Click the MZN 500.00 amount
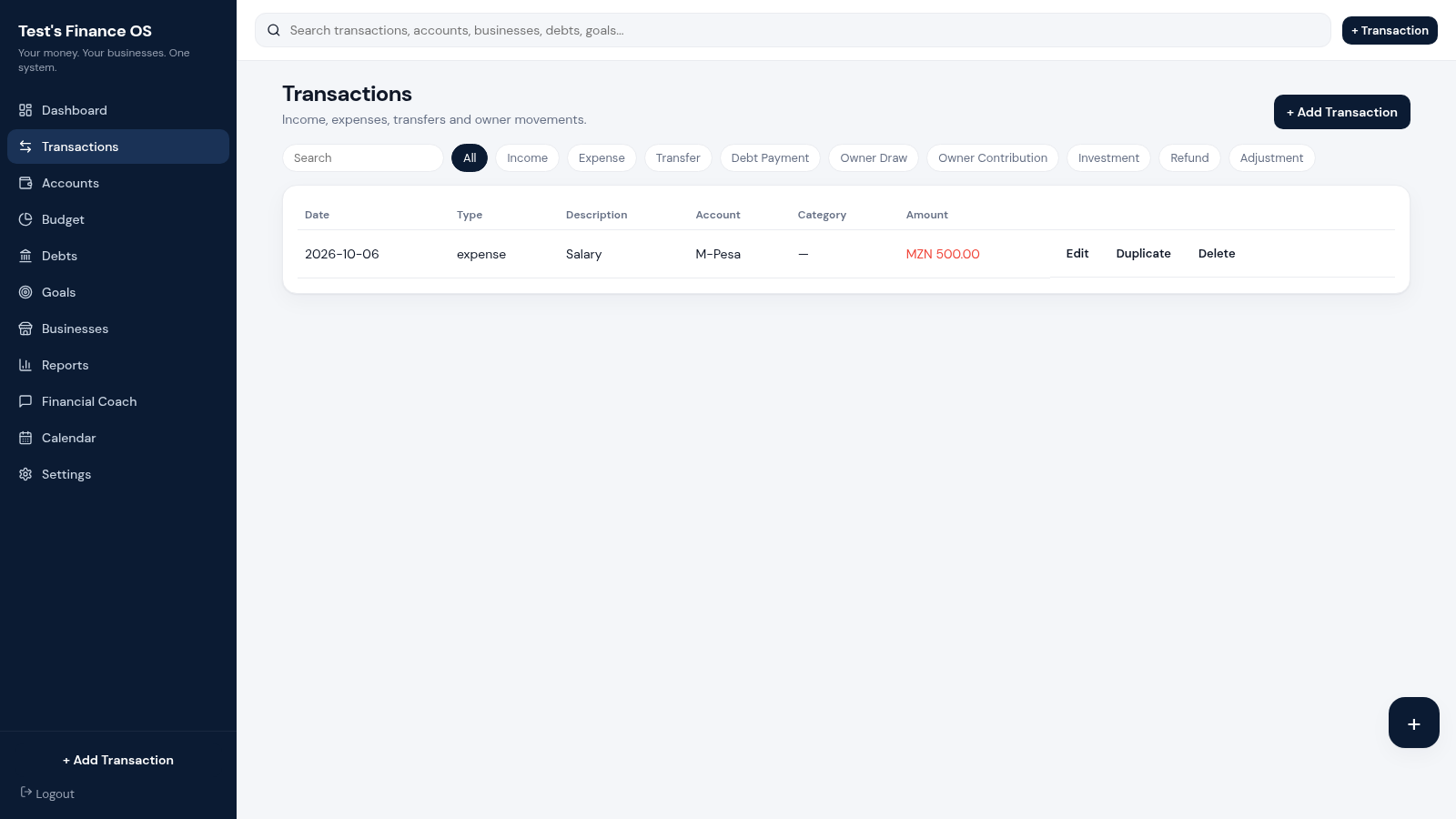The width and height of the screenshot is (1456, 819). click(x=943, y=254)
